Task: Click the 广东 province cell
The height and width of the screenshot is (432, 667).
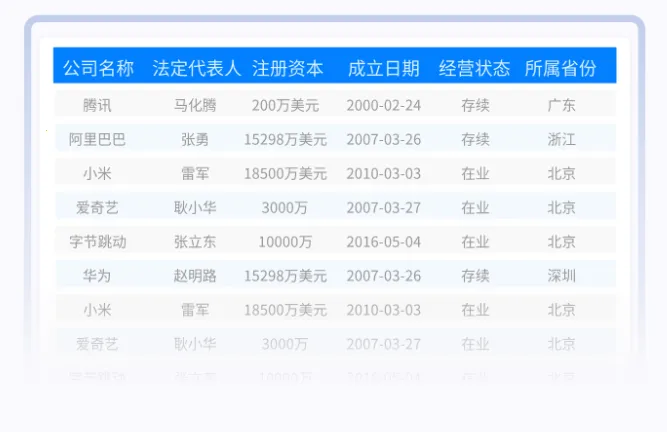Action: pos(561,105)
